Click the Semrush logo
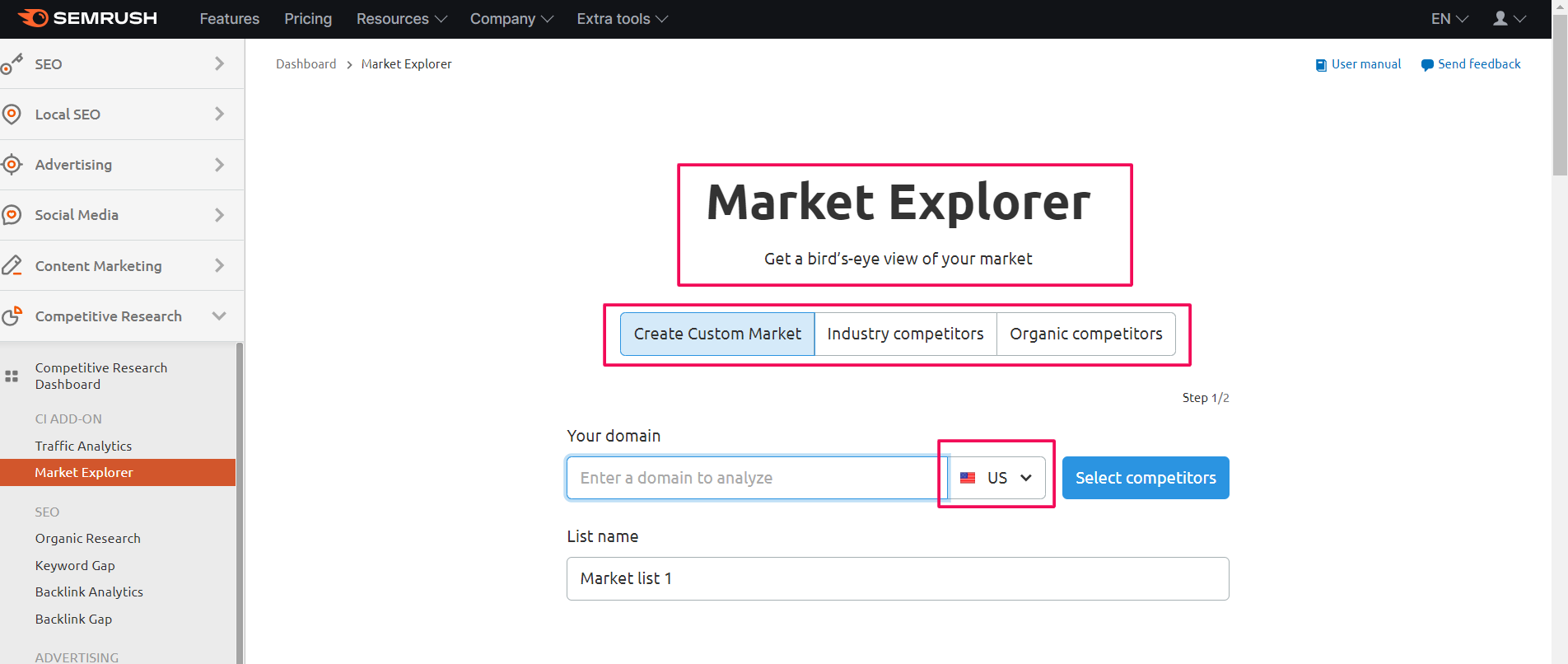Screen dimensions: 1568x664 87,18
